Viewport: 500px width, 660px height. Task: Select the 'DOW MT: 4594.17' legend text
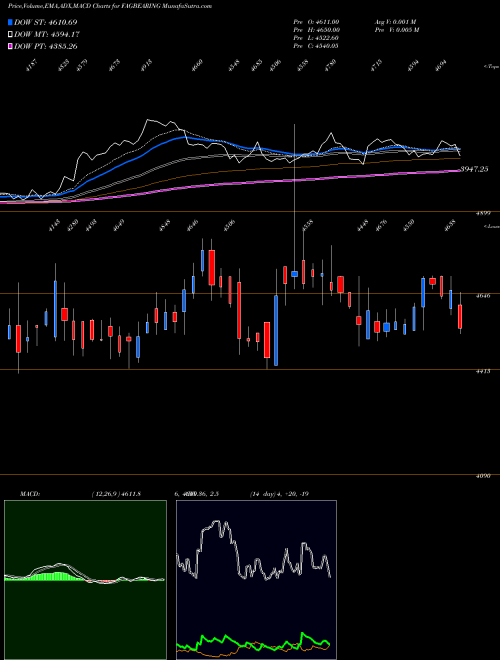(x=47, y=35)
